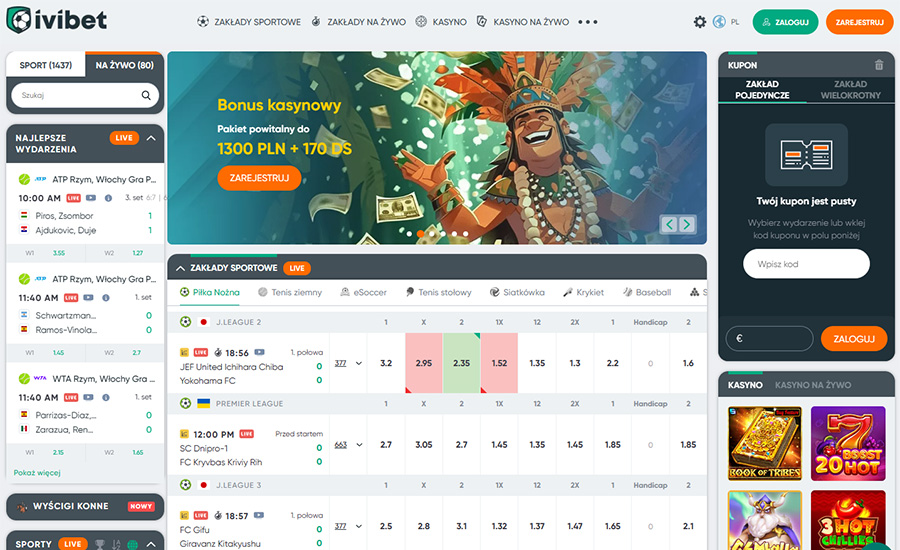
Task: Show previous banner slide with left arrow
Action: coord(669,224)
